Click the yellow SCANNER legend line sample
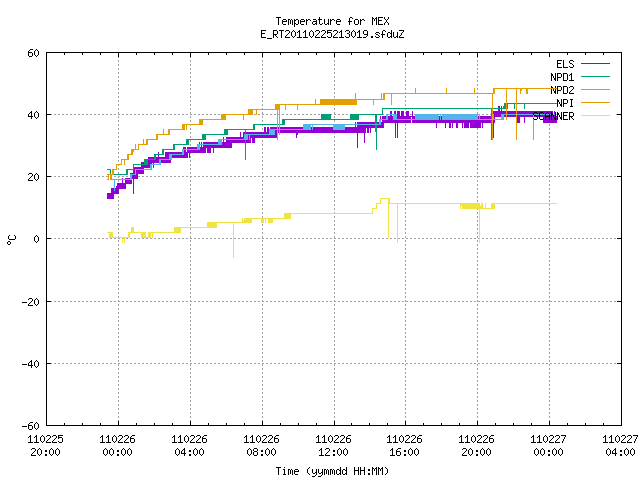Viewport: 640px width, 480px height. coord(595,116)
